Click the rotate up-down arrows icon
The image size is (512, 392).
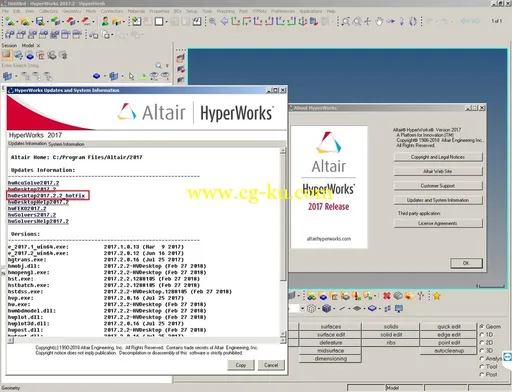point(402,22)
